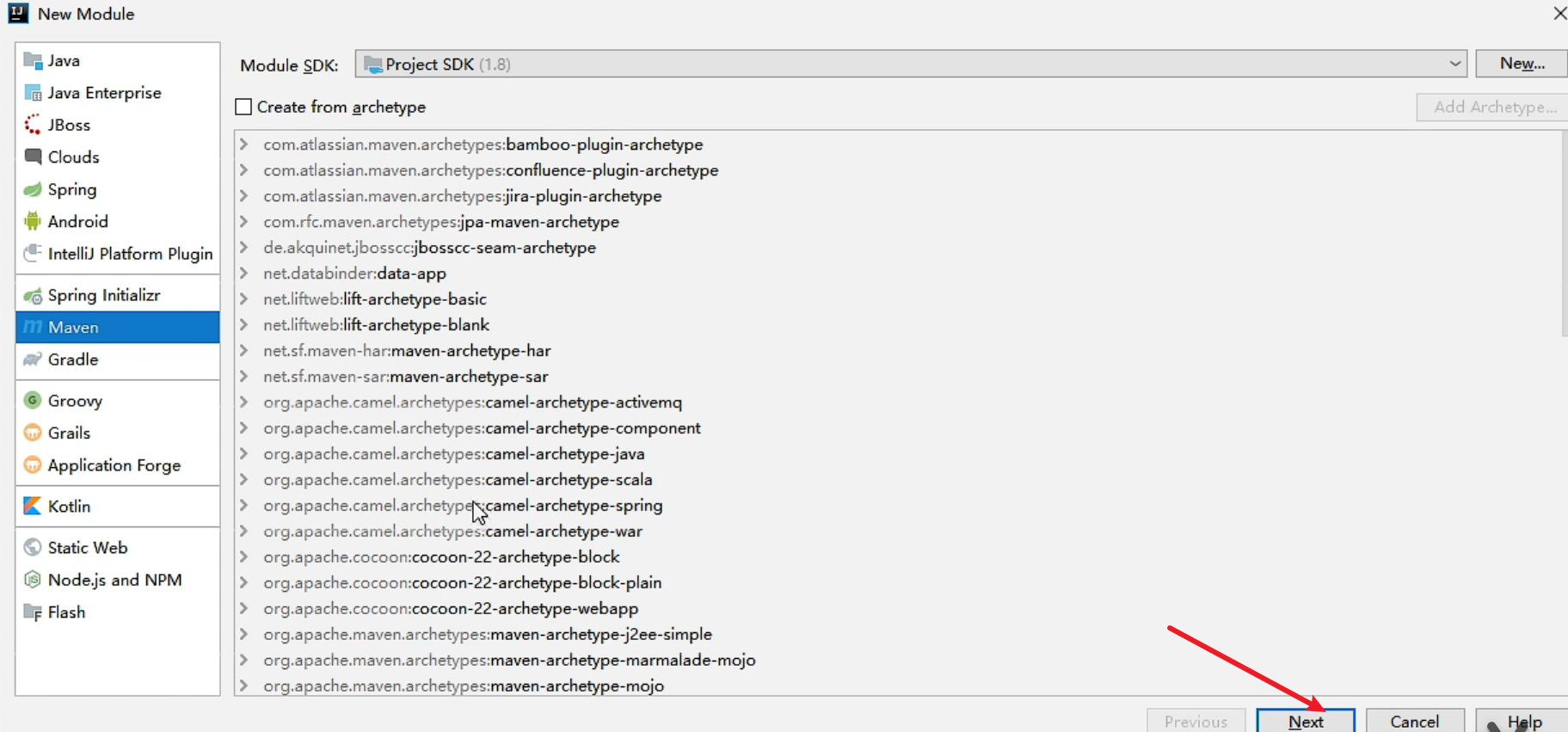This screenshot has width=1568, height=732.
Task: Select the Grails icon
Action: 33,433
